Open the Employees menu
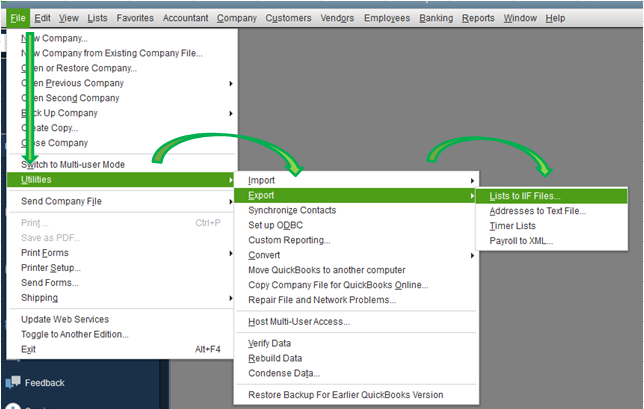Screen dimensions: 644x409 coord(387,18)
